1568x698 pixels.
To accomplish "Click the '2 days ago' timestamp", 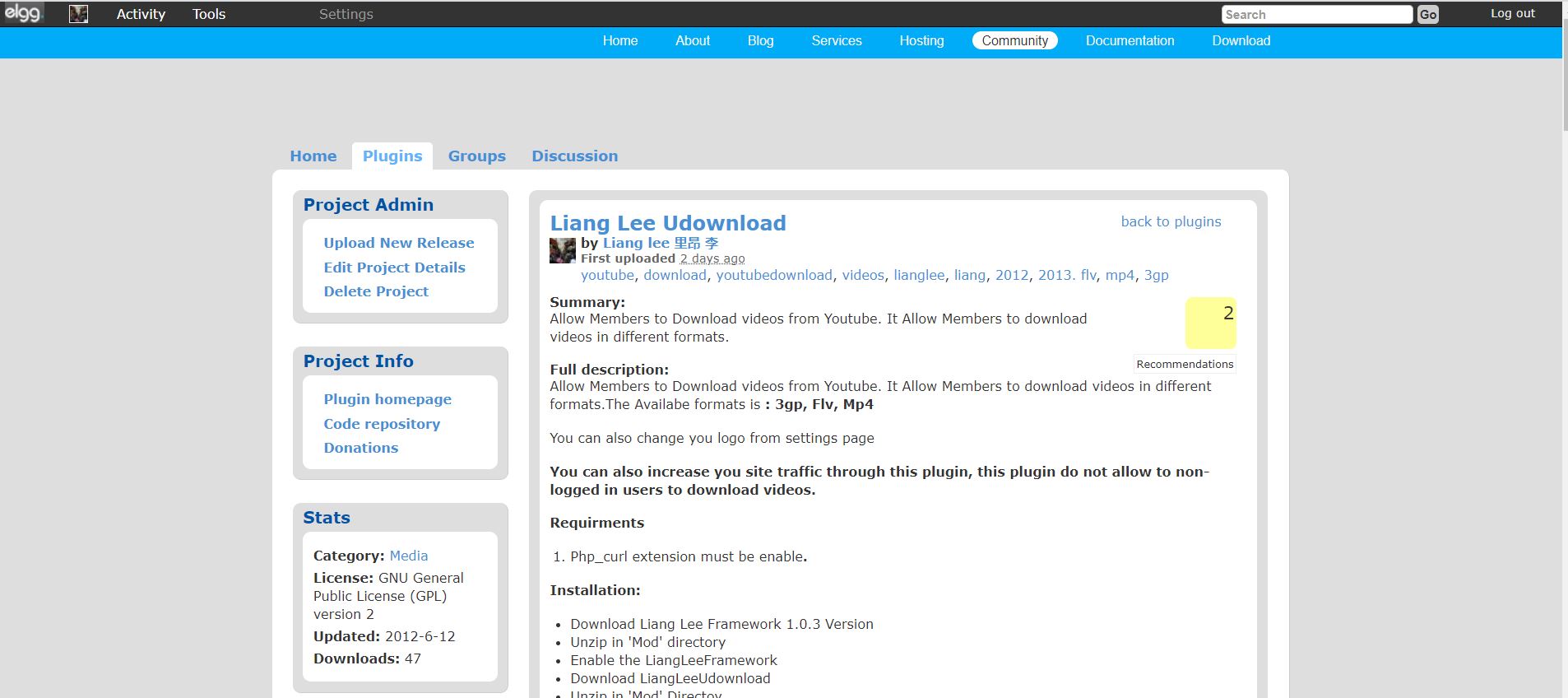I will click(x=712, y=258).
